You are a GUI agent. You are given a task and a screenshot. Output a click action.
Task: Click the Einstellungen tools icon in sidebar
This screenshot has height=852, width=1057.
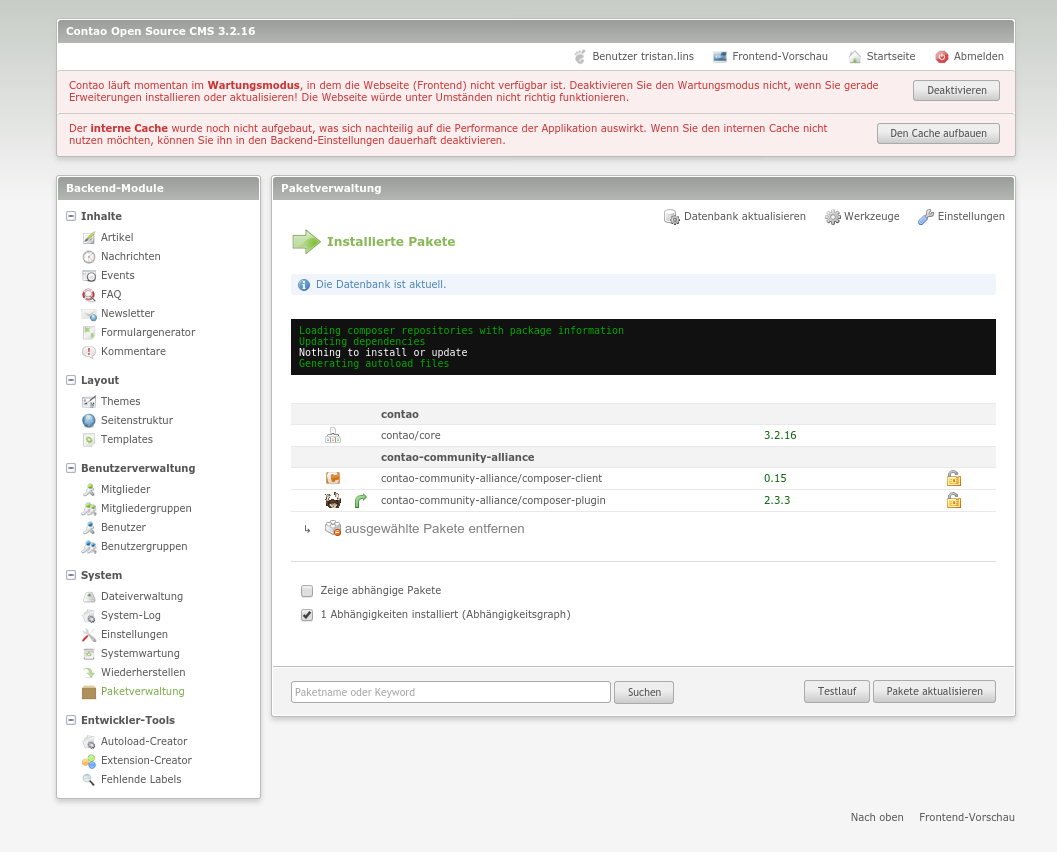coord(88,634)
